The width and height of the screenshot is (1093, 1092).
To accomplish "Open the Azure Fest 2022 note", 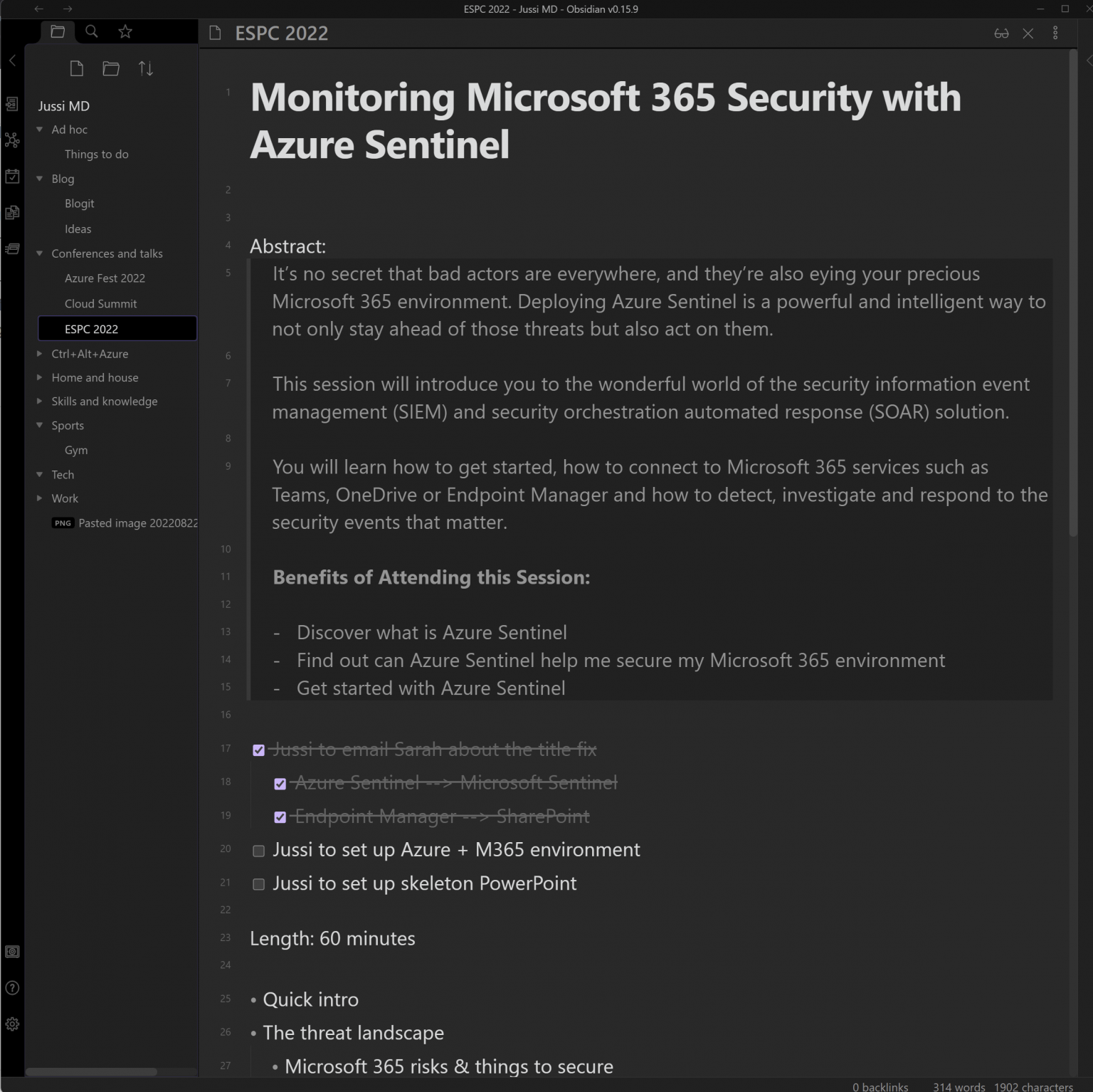I will 105,278.
